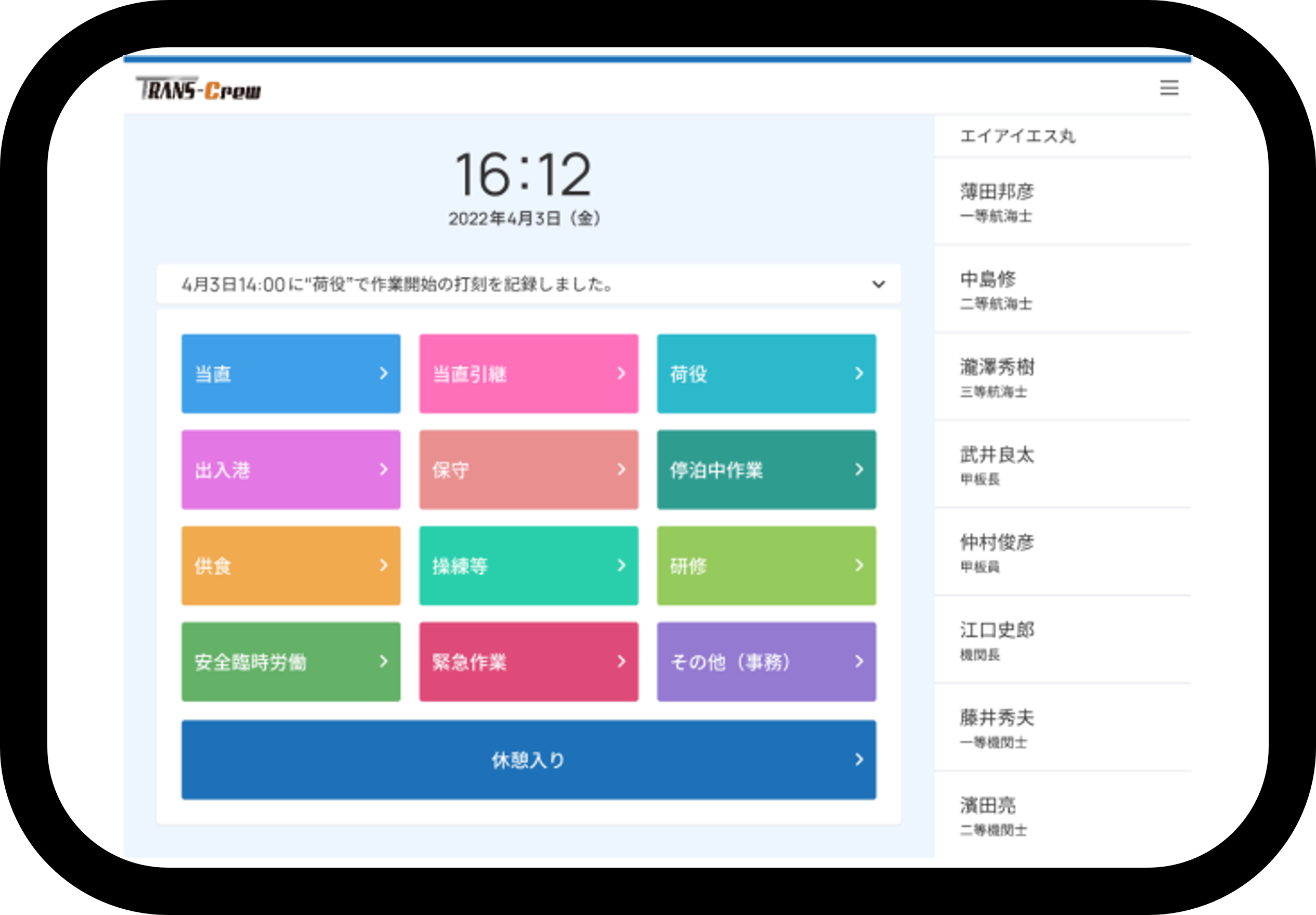
Task: Click the TRANS-Crew logo
Action: click(x=198, y=89)
